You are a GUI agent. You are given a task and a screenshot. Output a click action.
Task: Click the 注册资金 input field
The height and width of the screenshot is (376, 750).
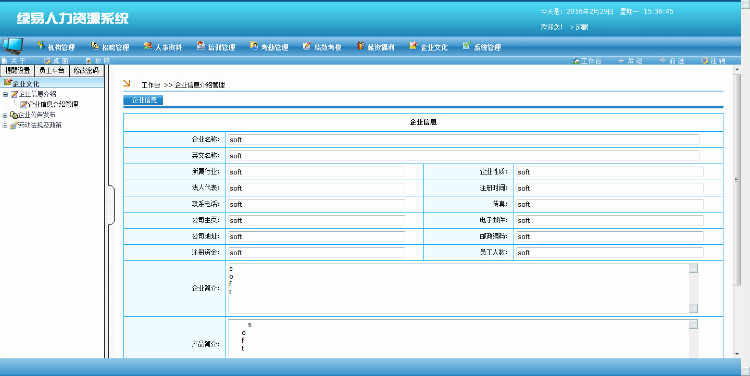click(316, 253)
